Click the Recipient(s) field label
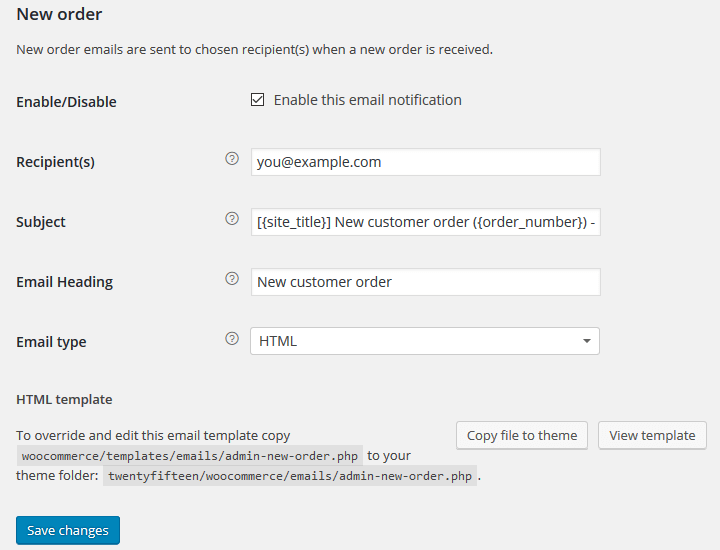Screen dimensions: 720x550 pos(55,162)
